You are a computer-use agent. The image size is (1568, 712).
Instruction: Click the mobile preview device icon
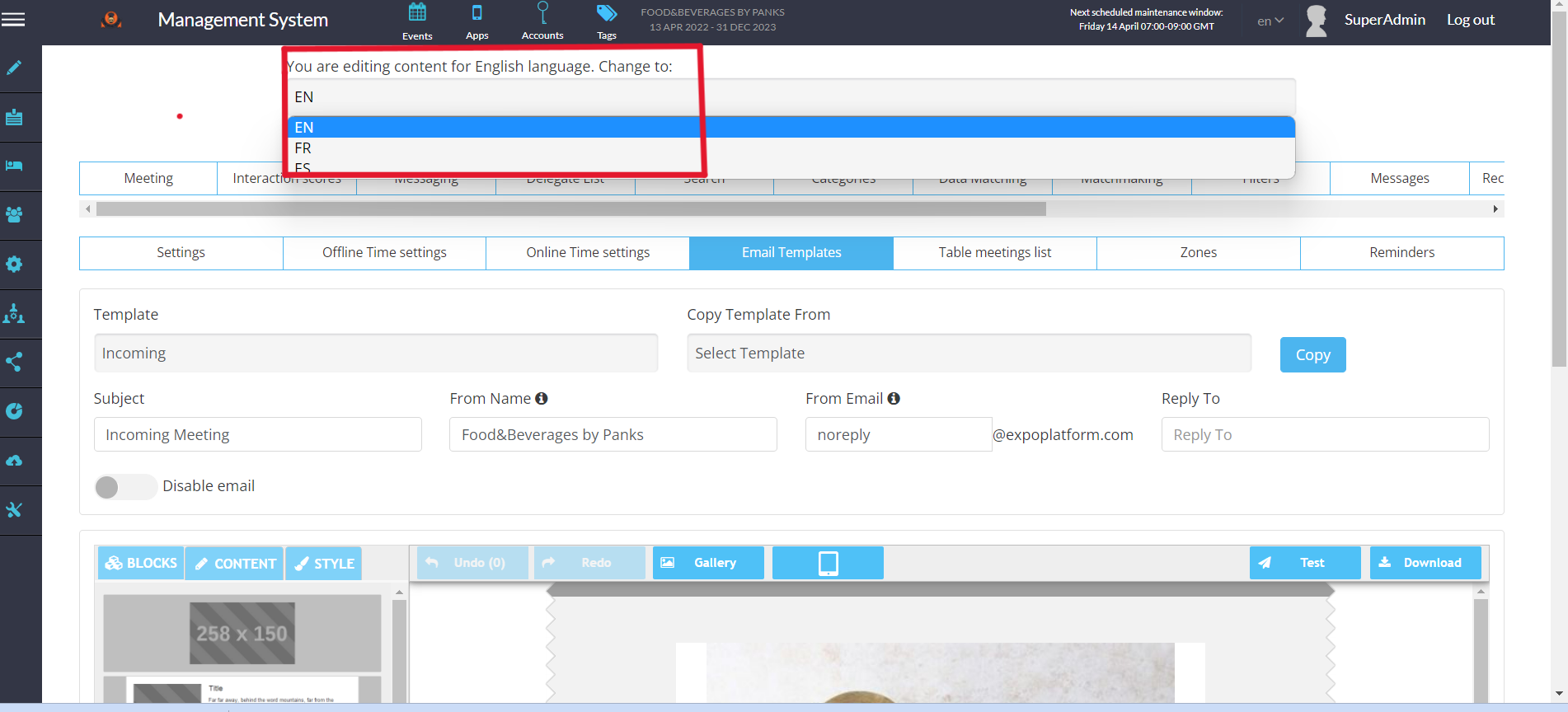[828, 563]
